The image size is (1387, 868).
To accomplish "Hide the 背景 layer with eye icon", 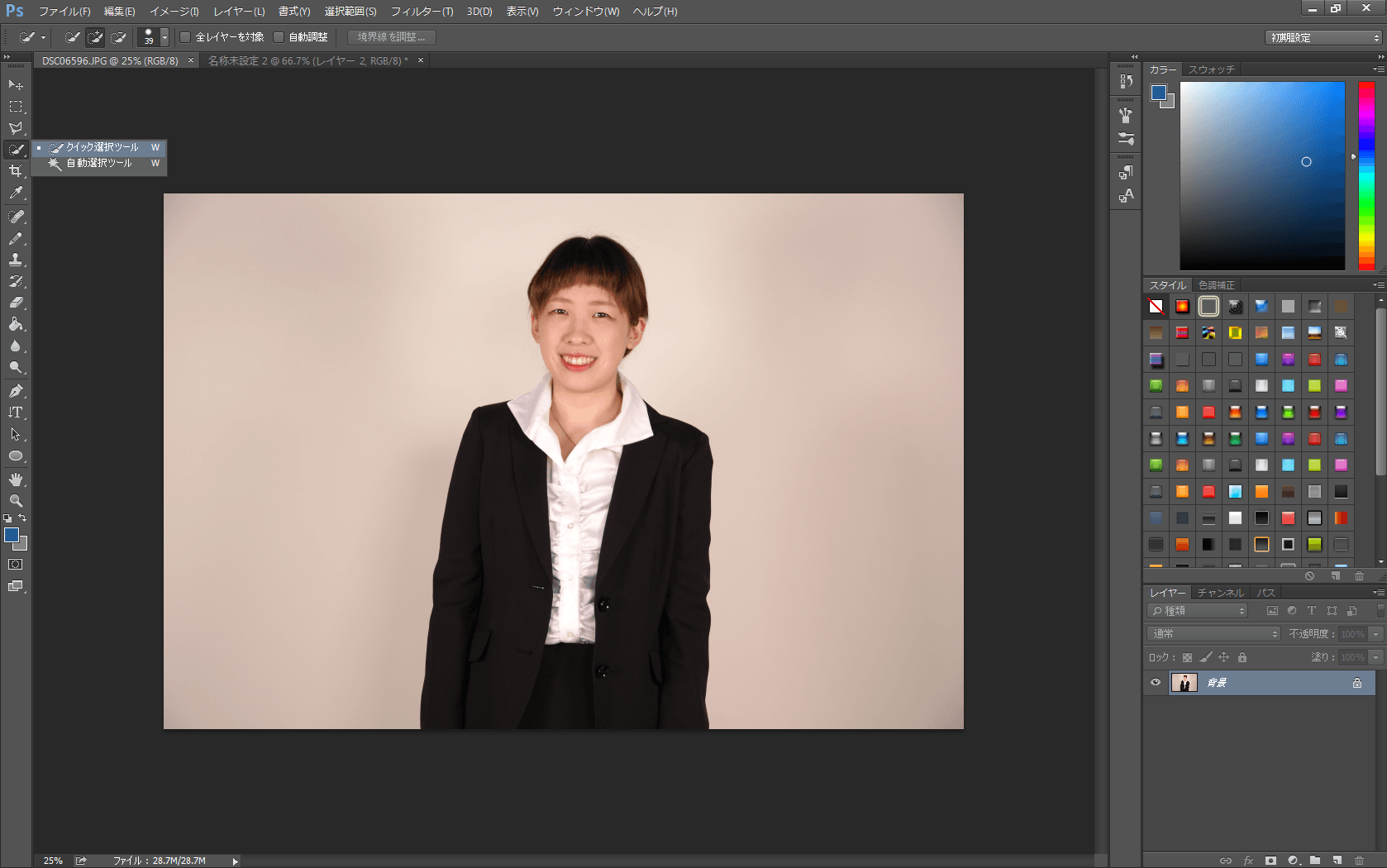I will pyautogui.click(x=1156, y=683).
